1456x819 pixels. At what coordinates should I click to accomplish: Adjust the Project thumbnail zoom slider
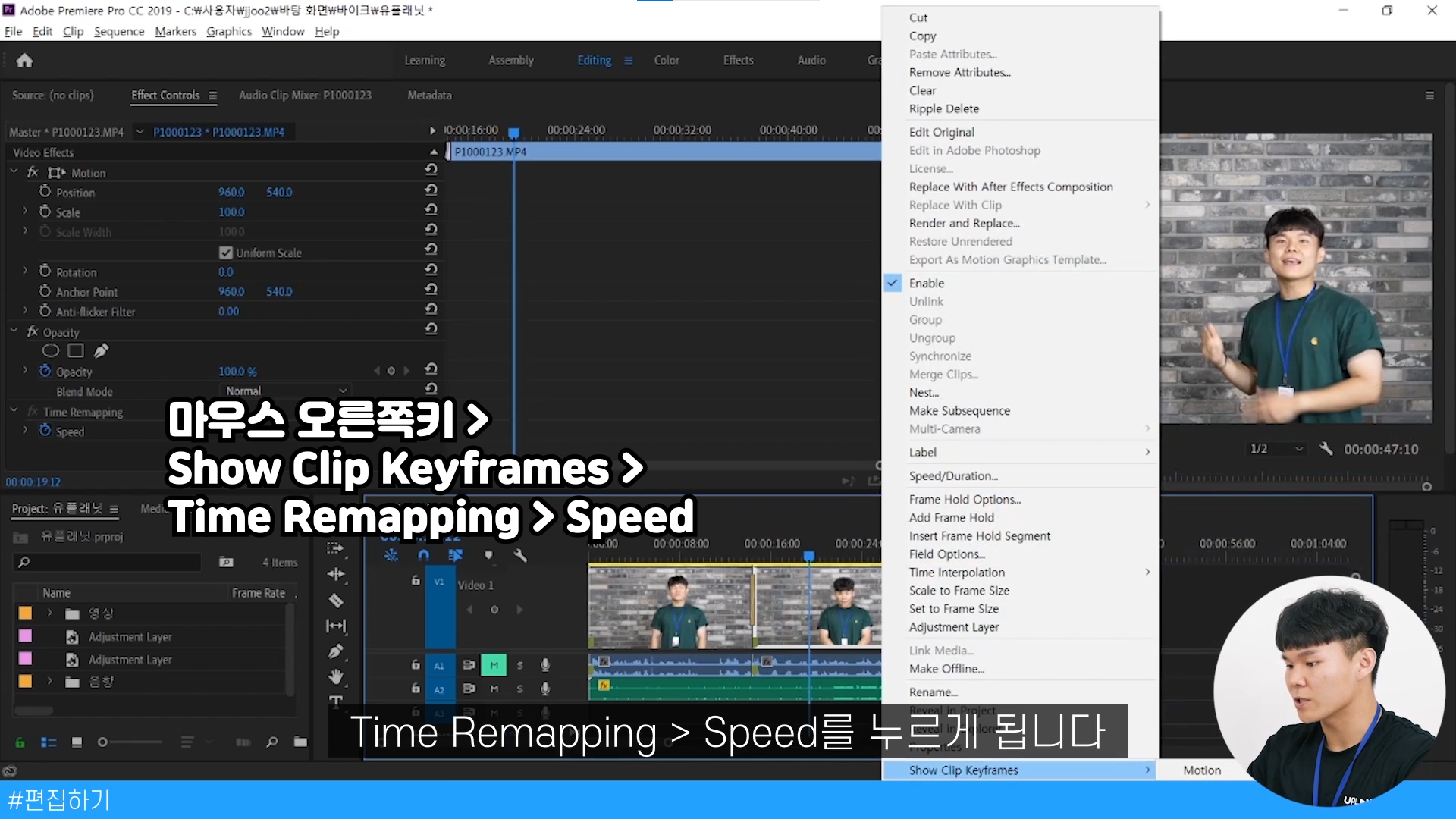coord(129,742)
